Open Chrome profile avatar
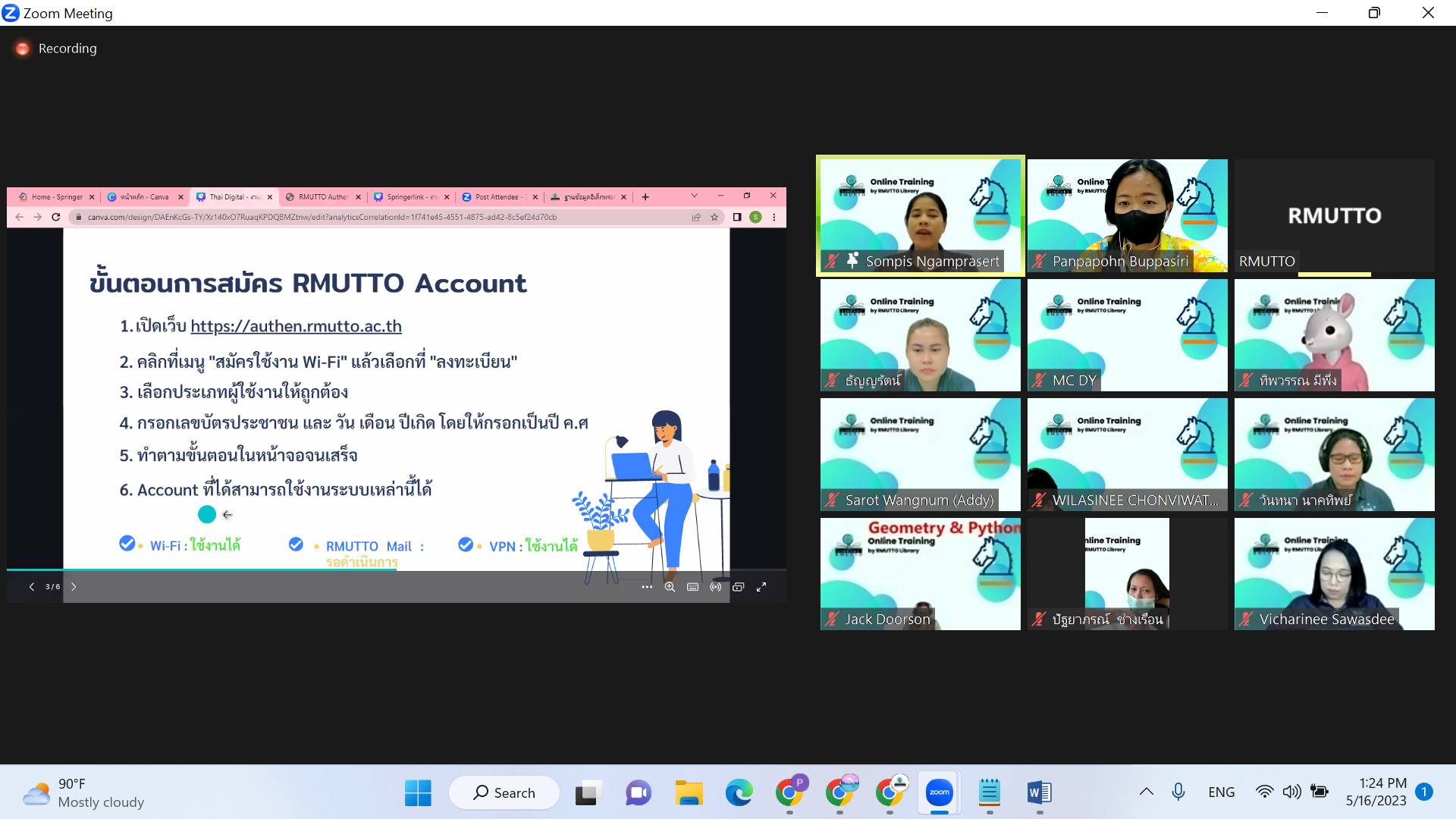Viewport: 1456px width, 819px height. tap(755, 217)
